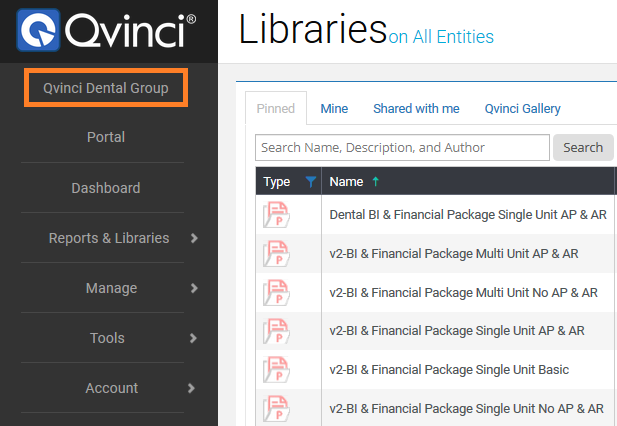Open the Account sidebar item

pyautogui.click(x=112, y=388)
